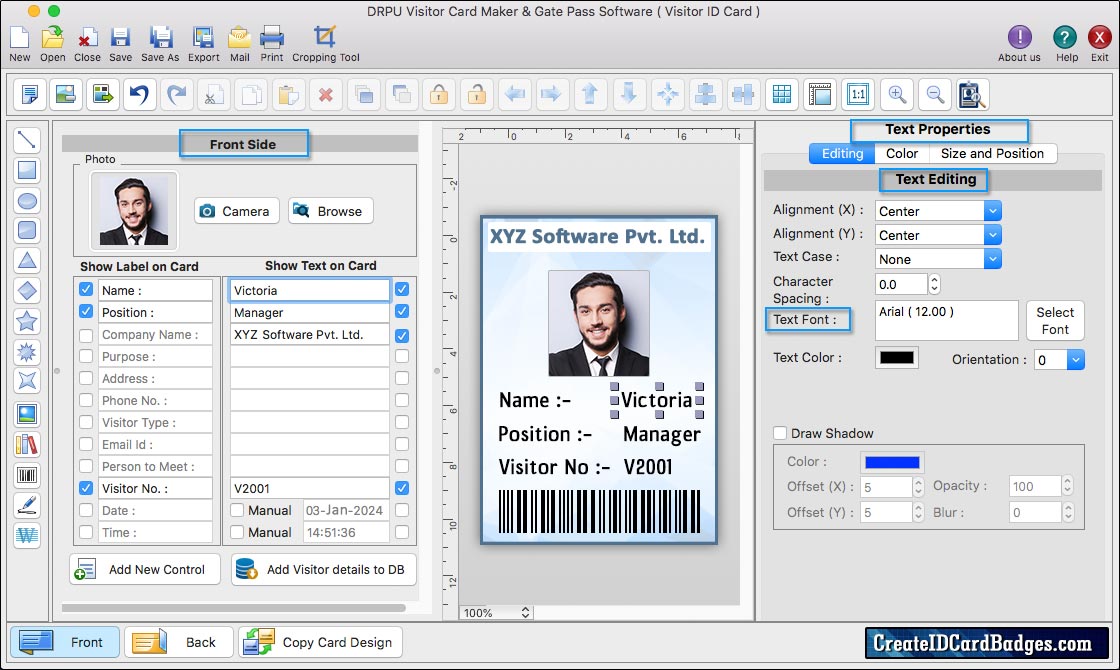
Task: Switch to the Front card side
Action: (x=65, y=642)
